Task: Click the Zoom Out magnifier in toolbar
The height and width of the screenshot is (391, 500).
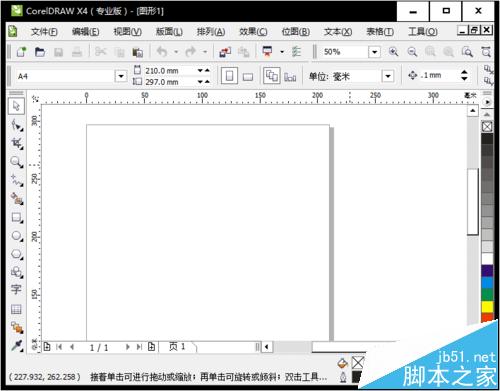Action: pyautogui.click(x=412, y=52)
